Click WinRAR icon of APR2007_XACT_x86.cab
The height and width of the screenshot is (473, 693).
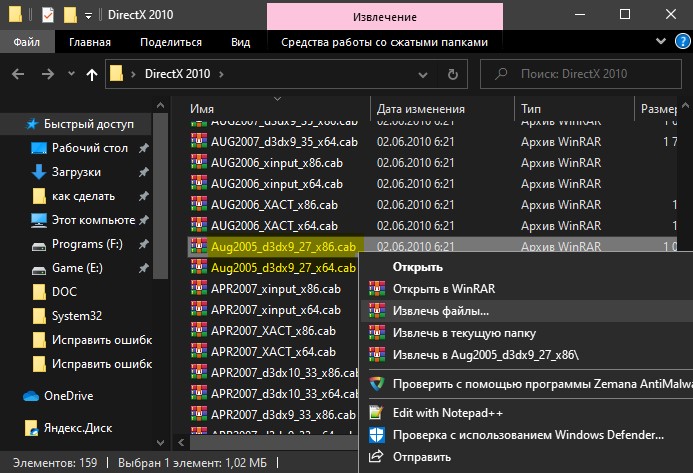[199, 330]
